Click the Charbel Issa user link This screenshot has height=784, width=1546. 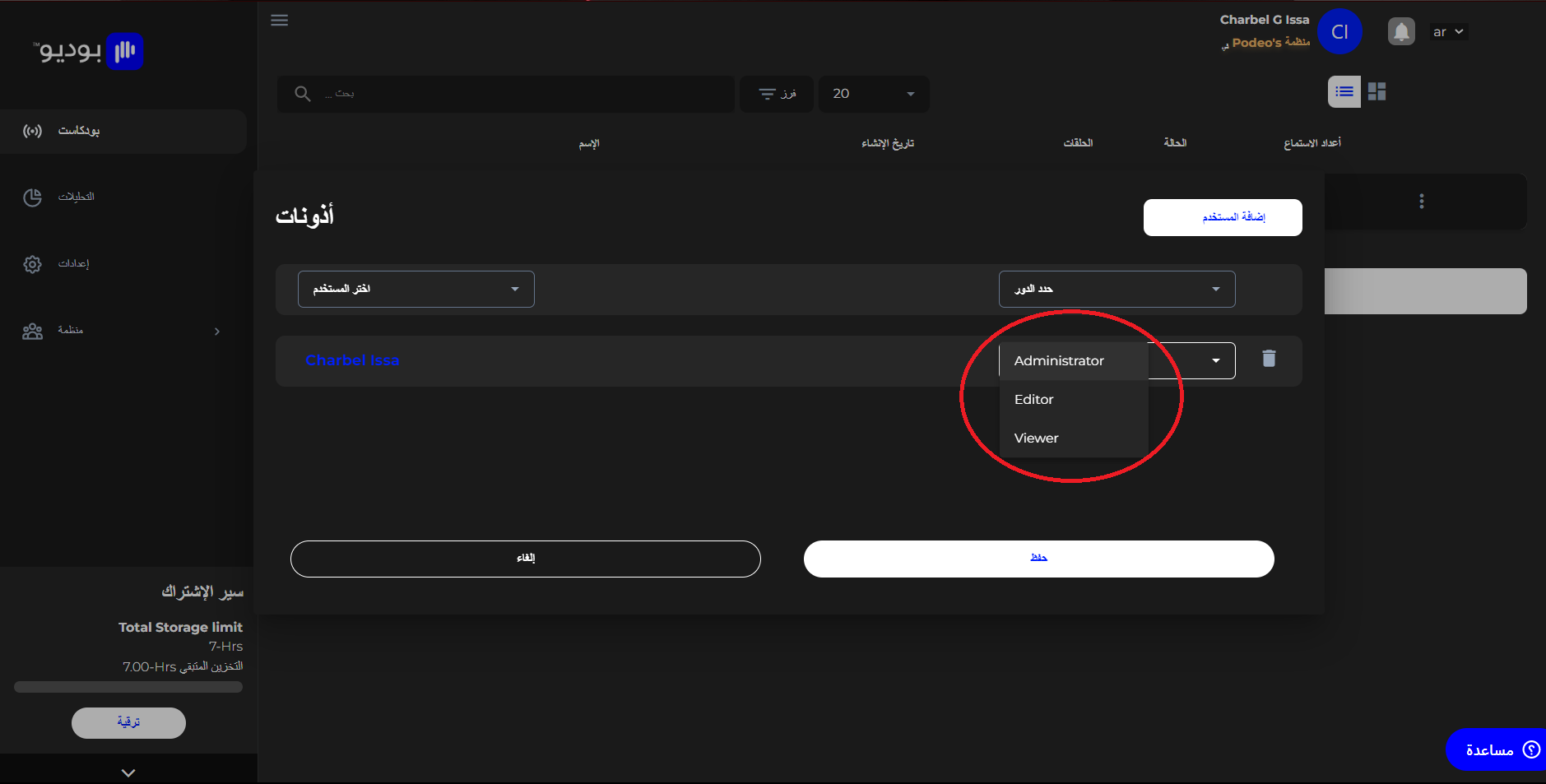352,360
